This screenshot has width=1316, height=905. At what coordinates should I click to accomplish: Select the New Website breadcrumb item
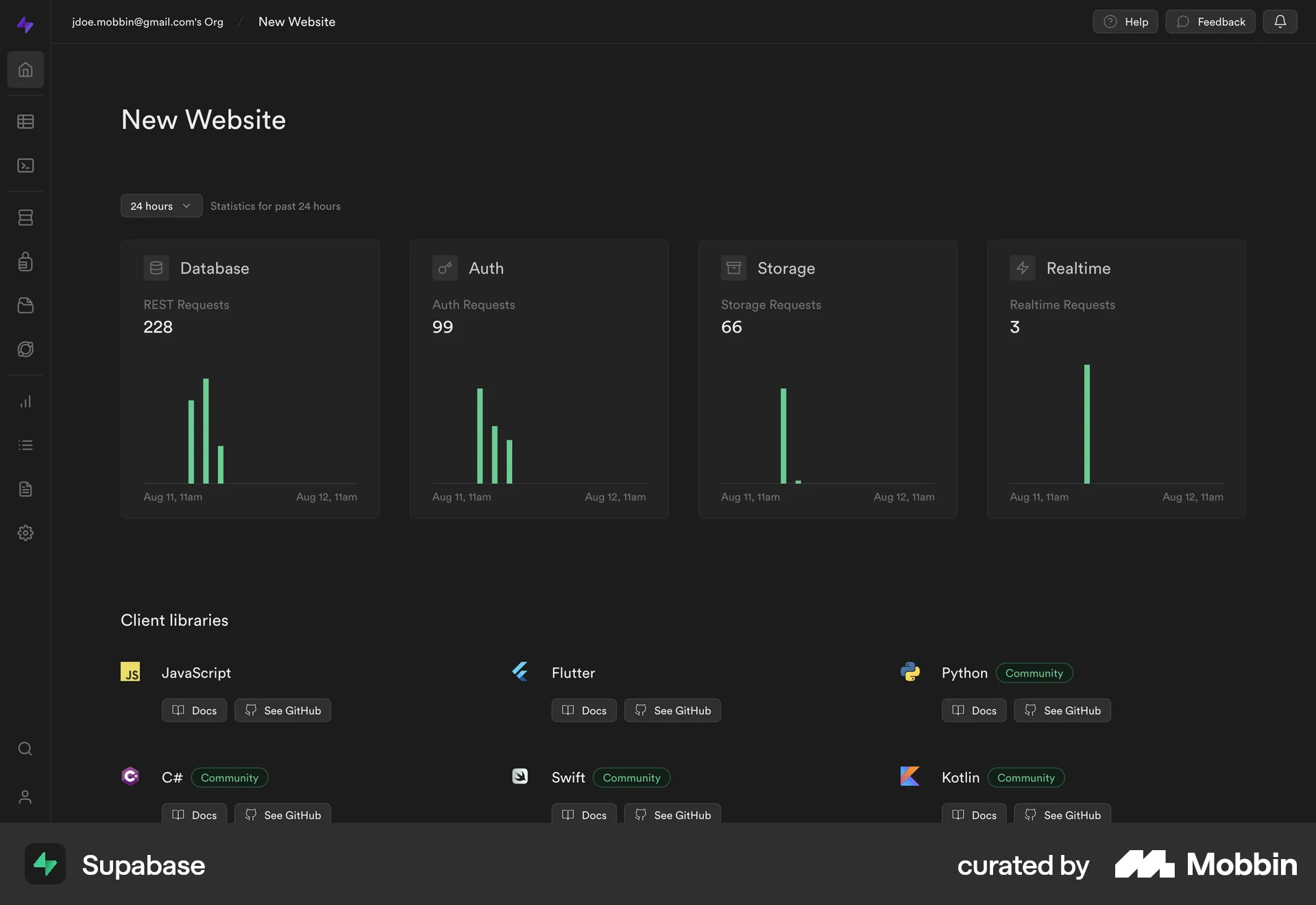297,22
